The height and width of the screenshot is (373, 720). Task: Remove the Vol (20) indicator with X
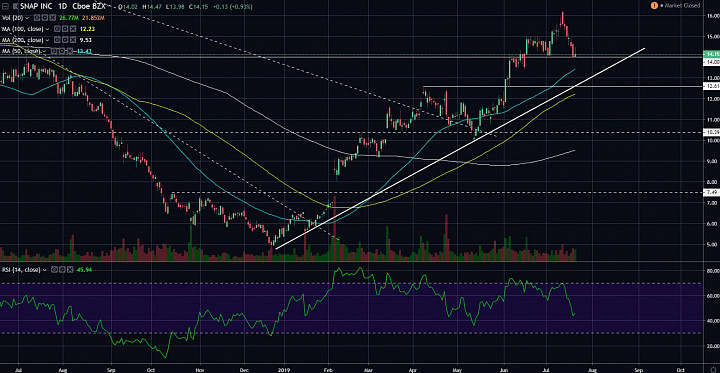[52, 18]
